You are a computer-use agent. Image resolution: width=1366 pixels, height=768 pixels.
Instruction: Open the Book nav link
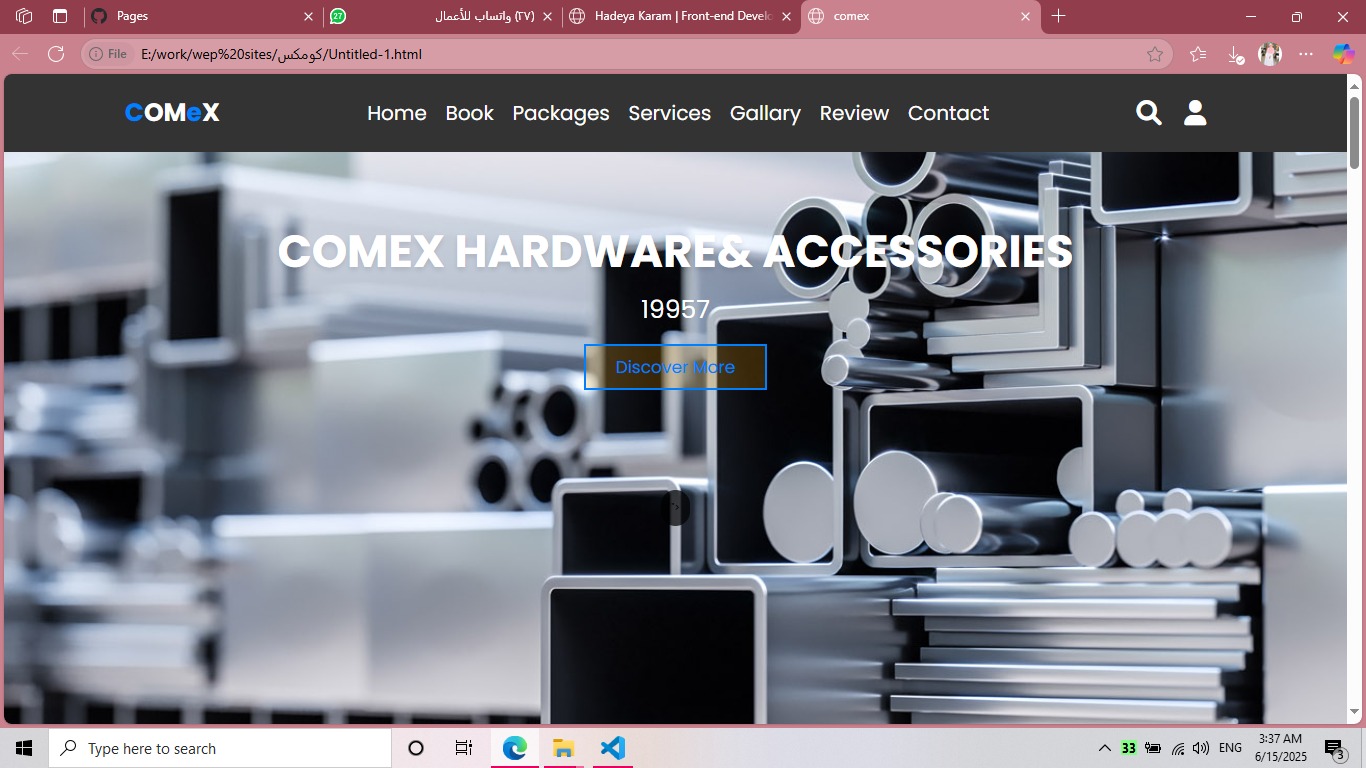point(470,113)
